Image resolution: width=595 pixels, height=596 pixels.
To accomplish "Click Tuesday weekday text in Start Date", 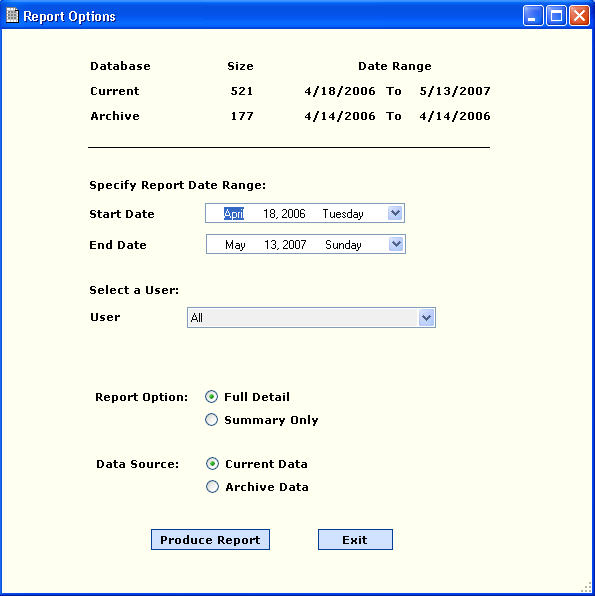I will [343, 214].
